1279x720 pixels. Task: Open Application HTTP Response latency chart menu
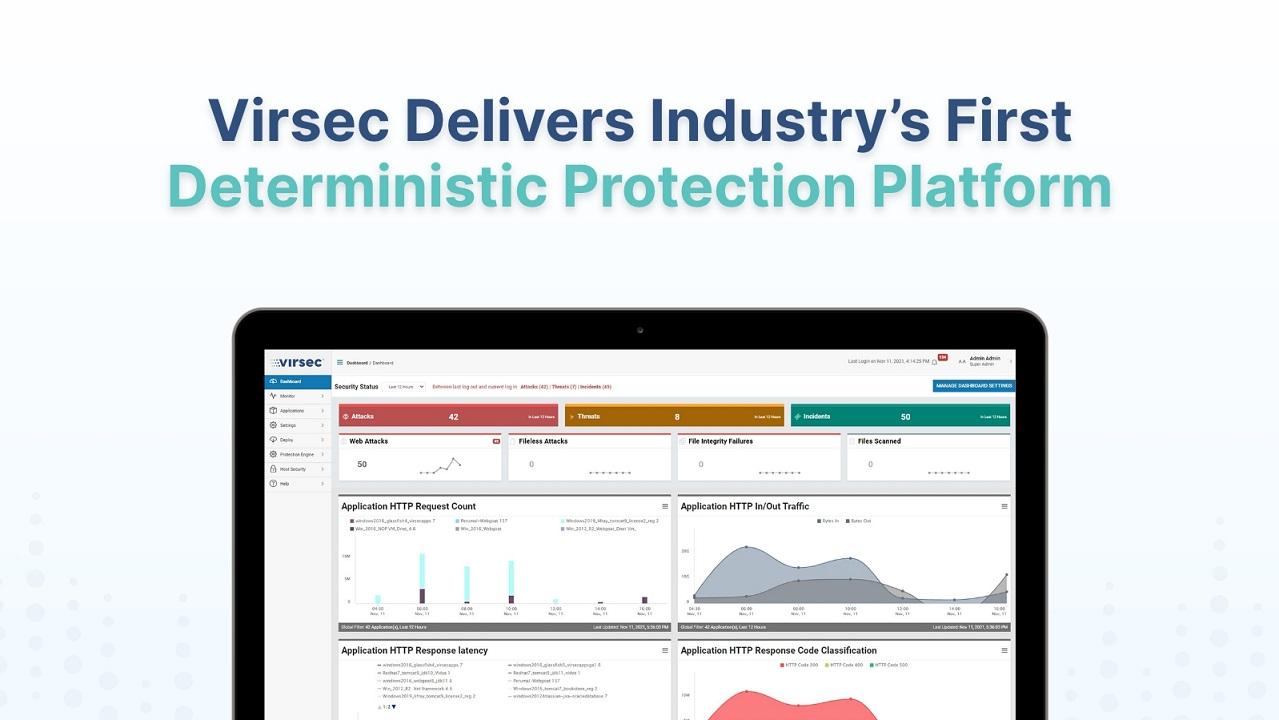(x=665, y=651)
